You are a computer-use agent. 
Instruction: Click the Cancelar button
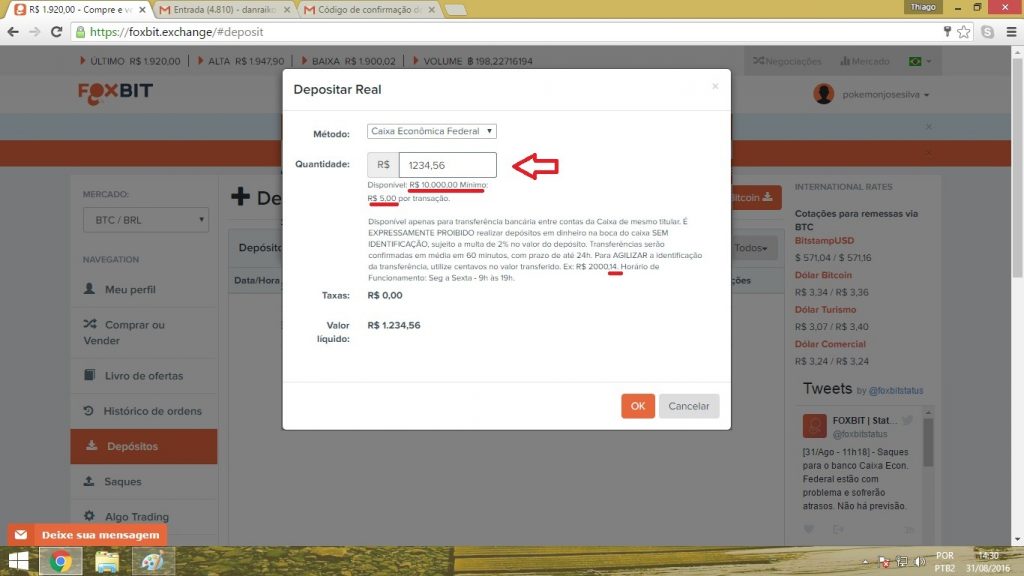pos(688,406)
